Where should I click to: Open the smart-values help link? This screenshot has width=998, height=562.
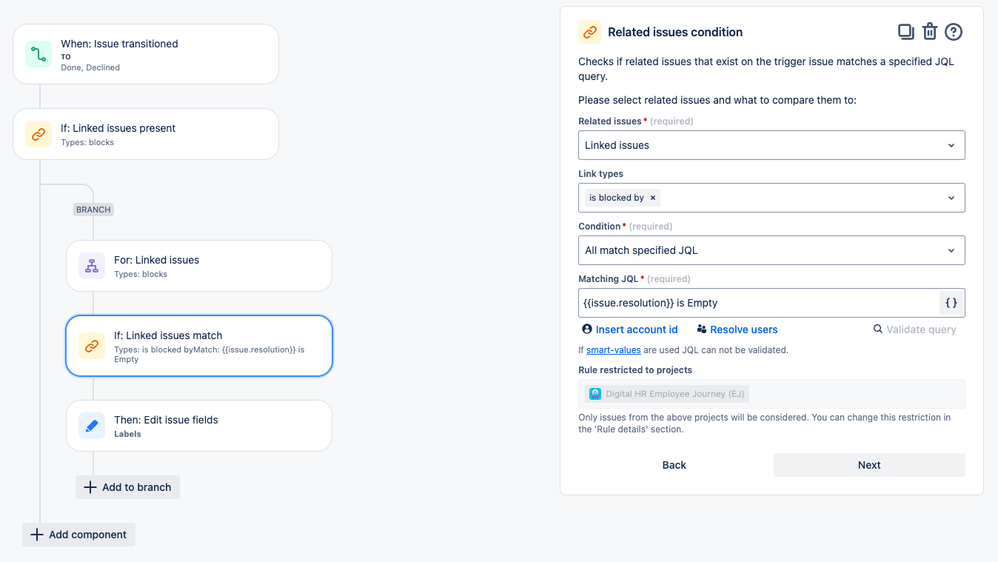(613, 350)
